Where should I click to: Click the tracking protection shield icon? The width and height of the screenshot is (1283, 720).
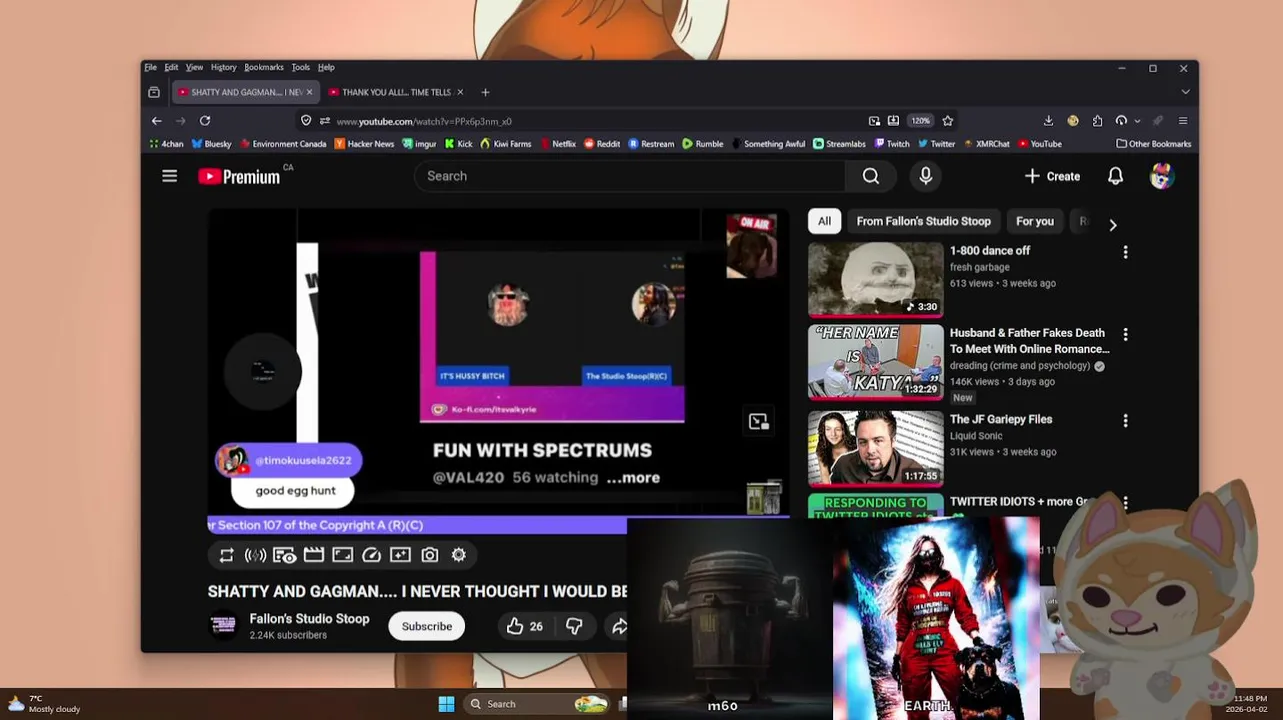point(306,121)
